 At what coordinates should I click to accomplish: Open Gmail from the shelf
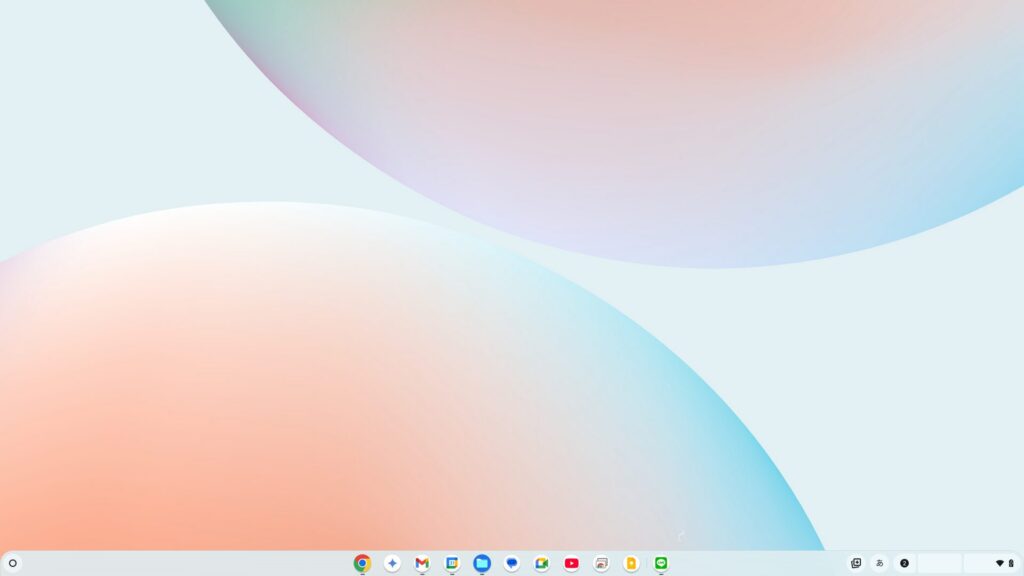point(422,563)
